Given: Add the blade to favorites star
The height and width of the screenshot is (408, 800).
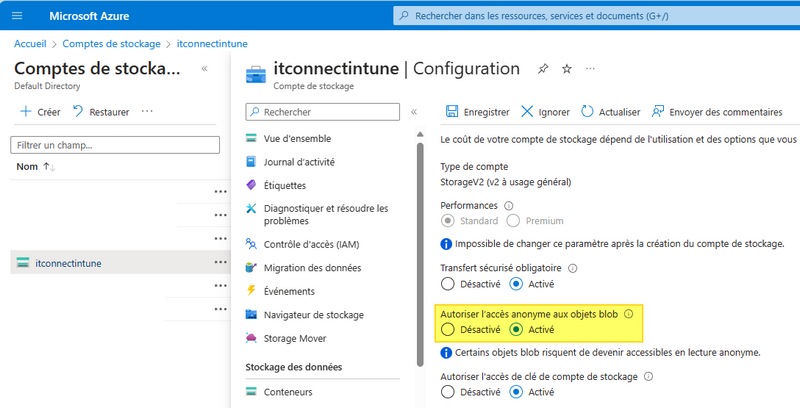Looking at the screenshot, I should (x=567, y=69).
